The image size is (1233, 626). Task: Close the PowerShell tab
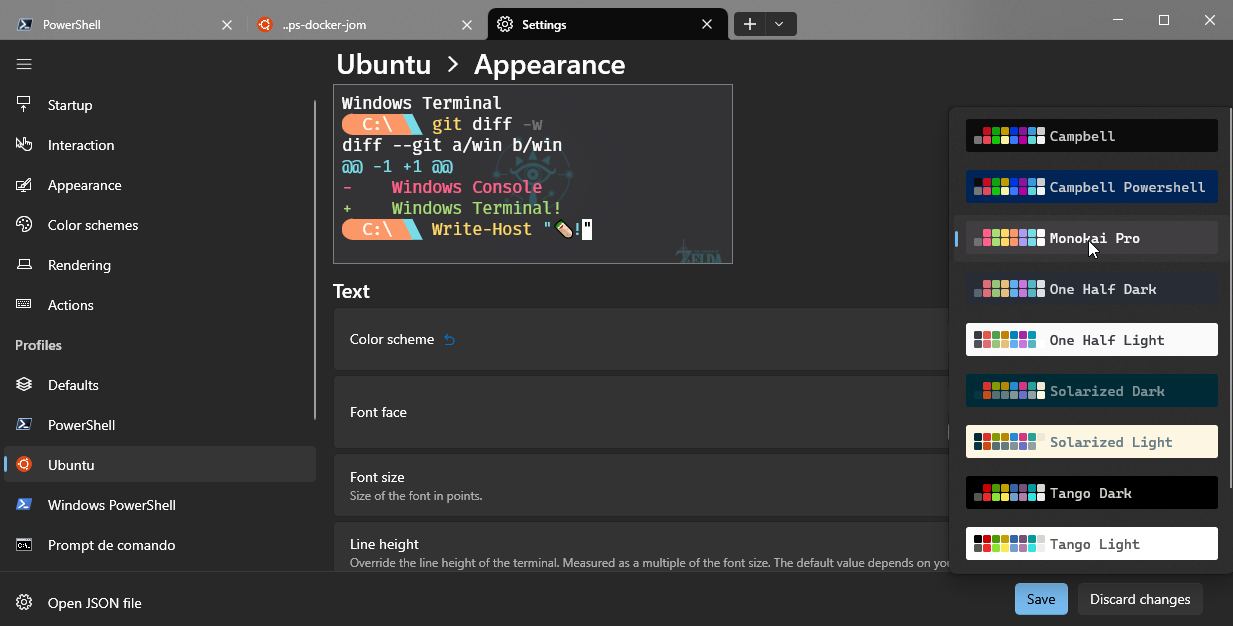tap(227, 25)
